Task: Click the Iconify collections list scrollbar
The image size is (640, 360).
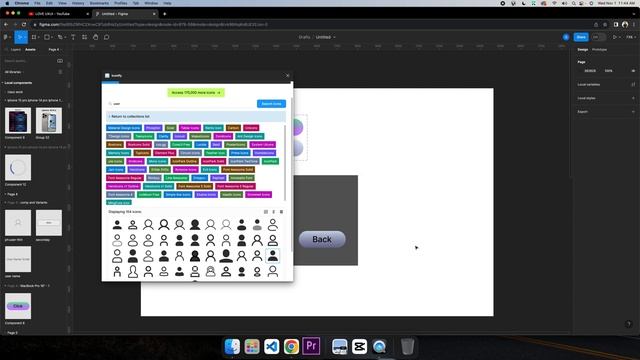Action: coord(284,162)
